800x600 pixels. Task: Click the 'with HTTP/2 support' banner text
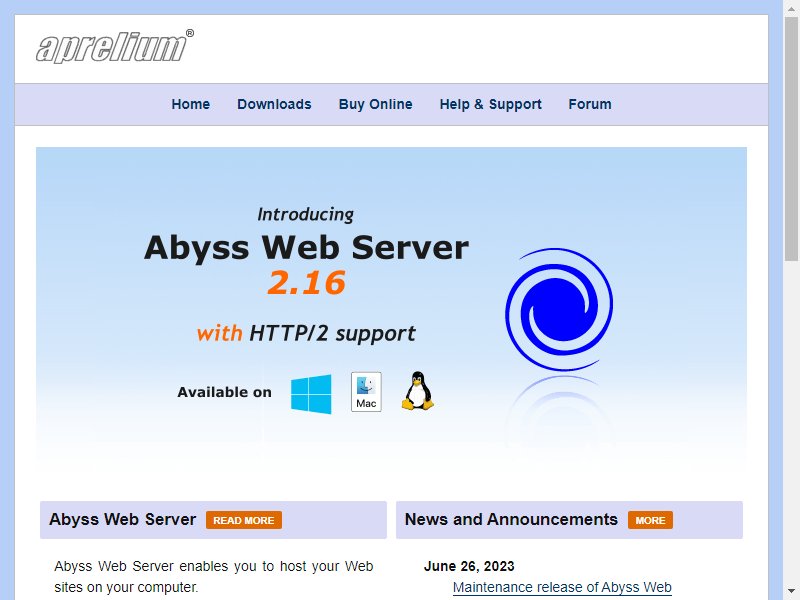[x=306, y=334]
